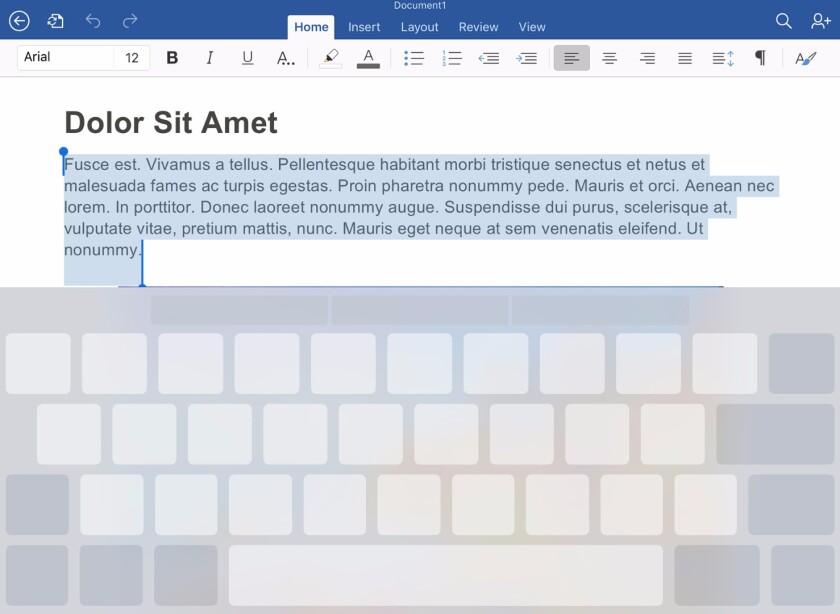The height and width of the screenshot is (614, 840).
Task: Tap the word Pellentesque in paragraph
Action: [x=326, y=164]
